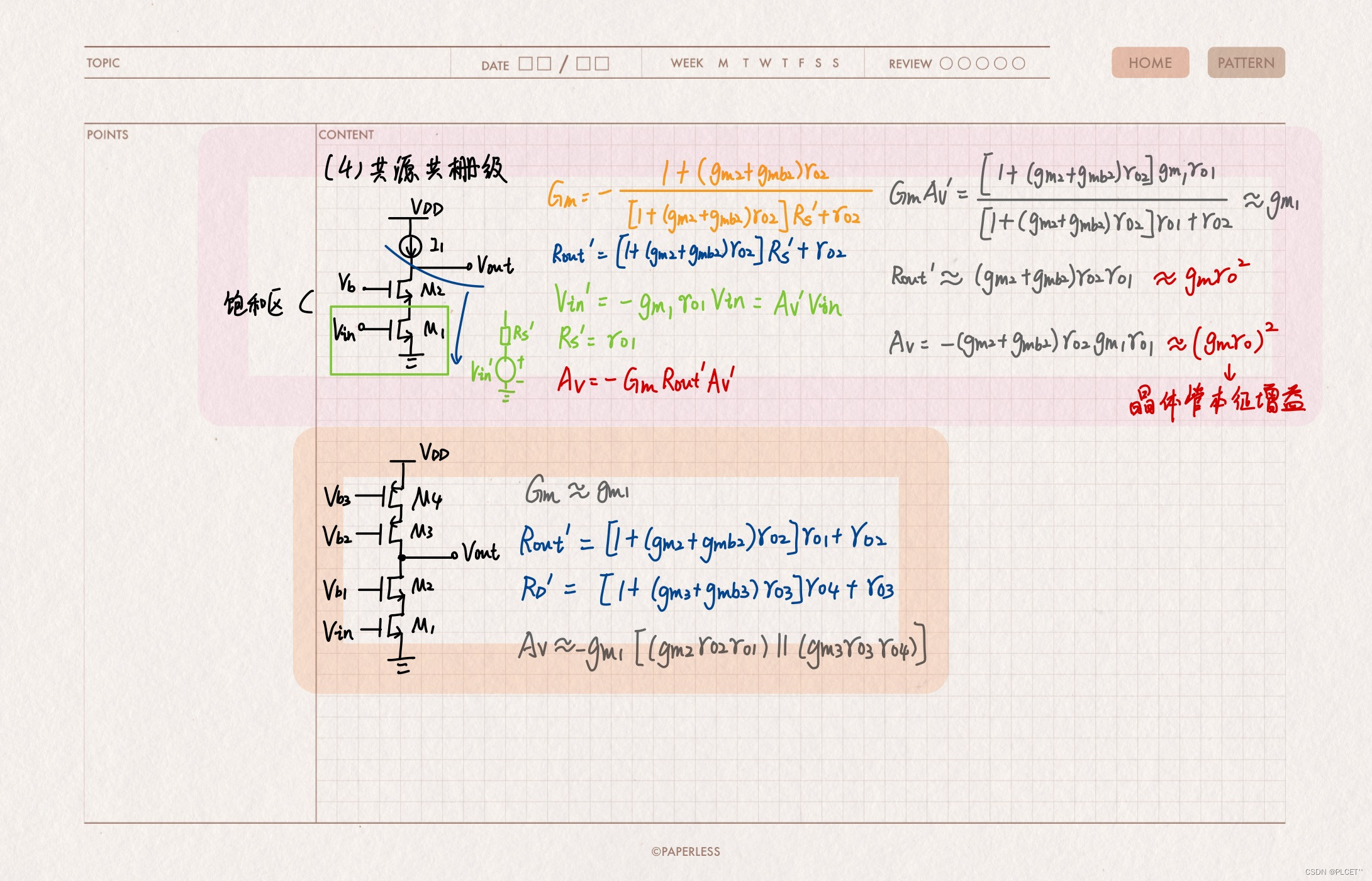Select F for Friday in WEEK
This screenshot has height=881, width=1372.
pos(801,63)
